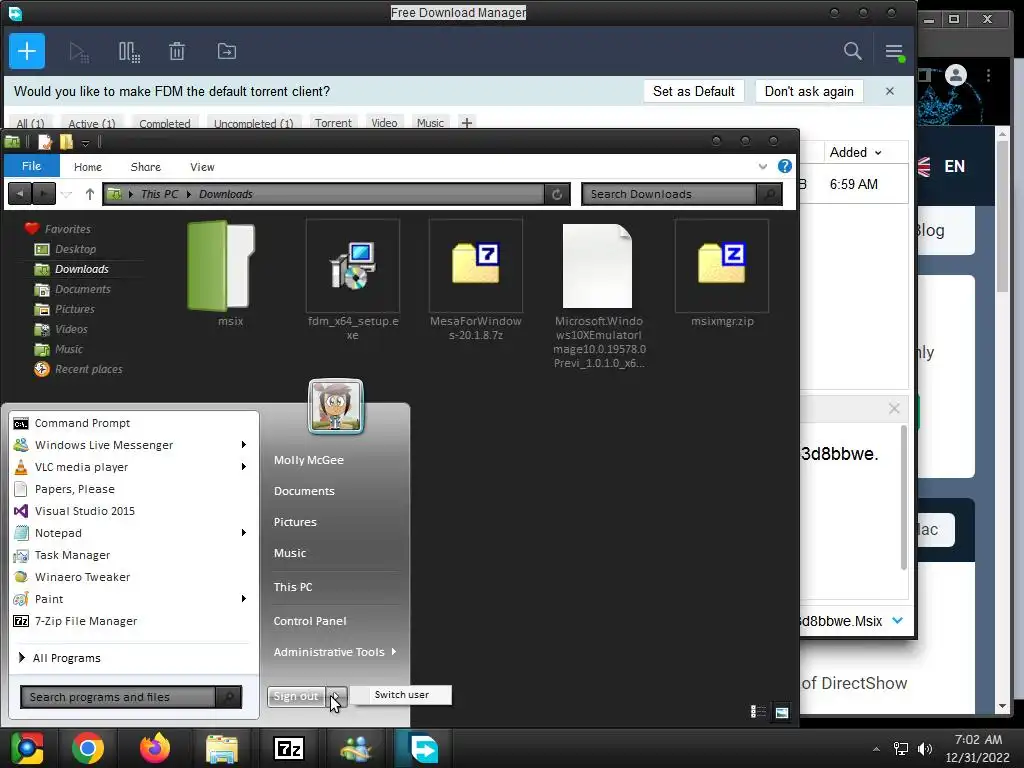Expand the Explorer ribbon chevron
The width and height of the screenshot is (1024, 768).
click(x=762, y=167)
